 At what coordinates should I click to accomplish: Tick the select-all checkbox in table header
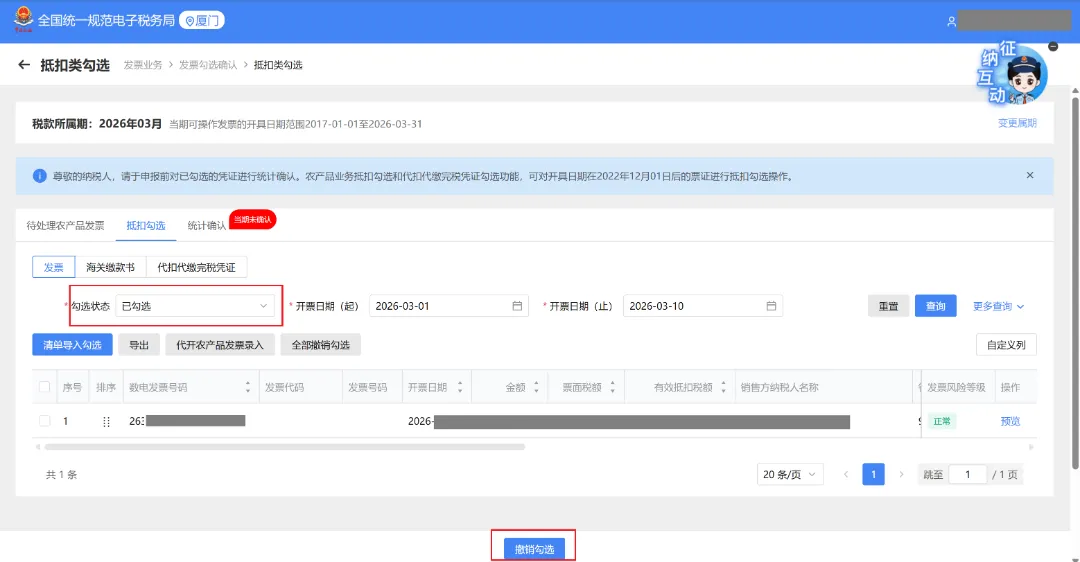click(45, 387)
